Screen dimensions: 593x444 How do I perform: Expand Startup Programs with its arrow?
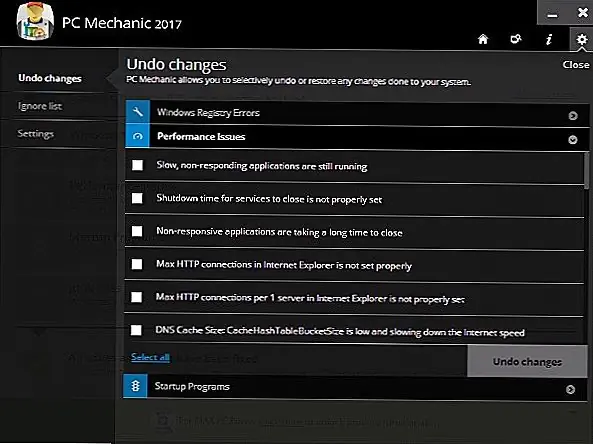pos(570,389)
